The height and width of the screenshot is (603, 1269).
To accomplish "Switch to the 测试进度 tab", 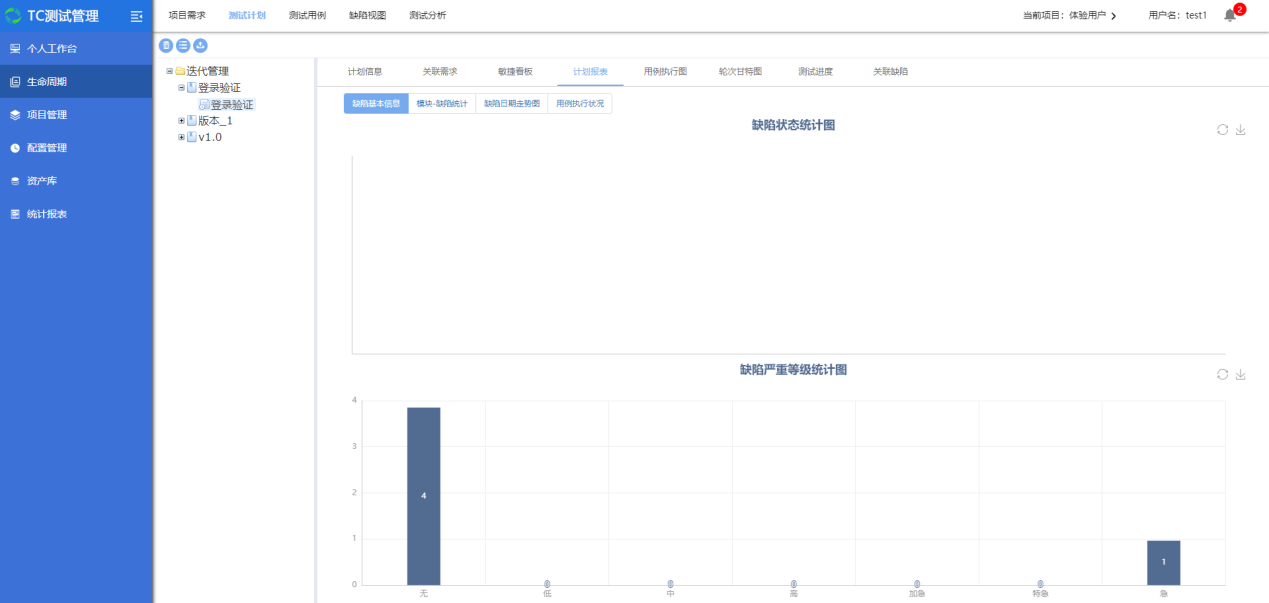I will click(x=815, y=72).
